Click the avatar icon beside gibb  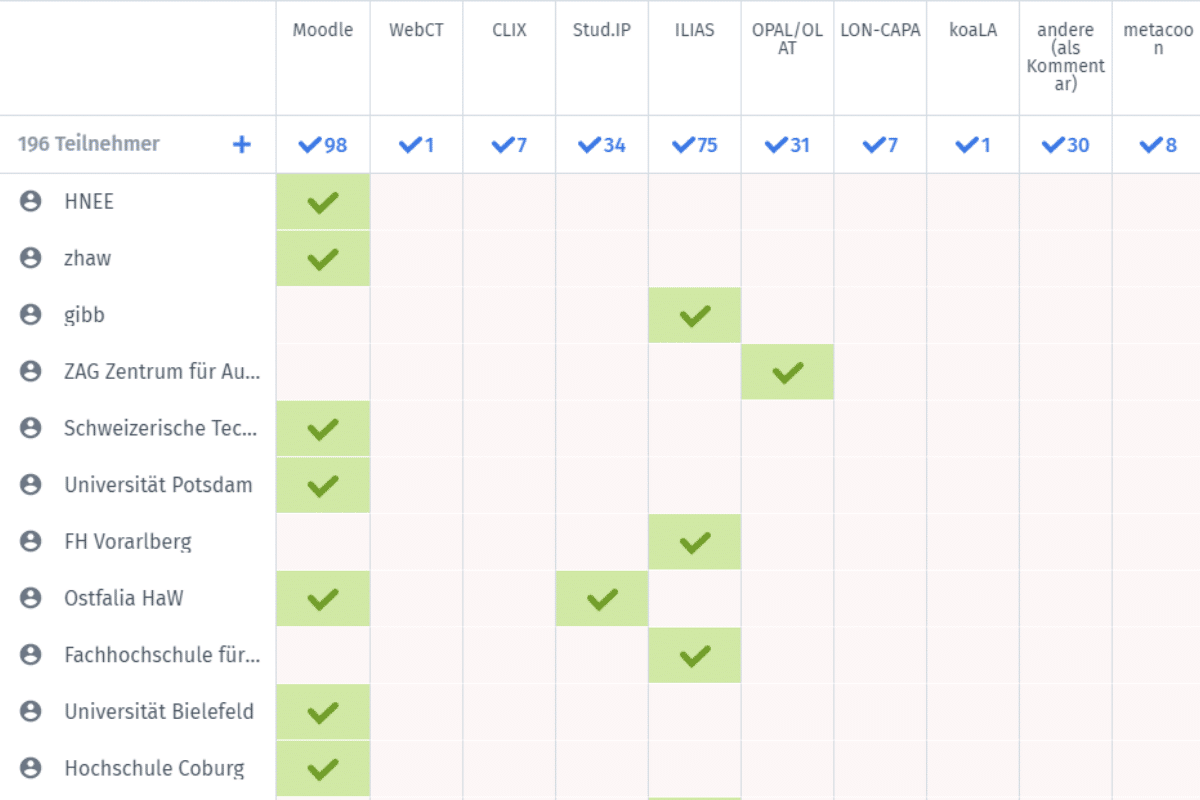[x=31, y=315]
